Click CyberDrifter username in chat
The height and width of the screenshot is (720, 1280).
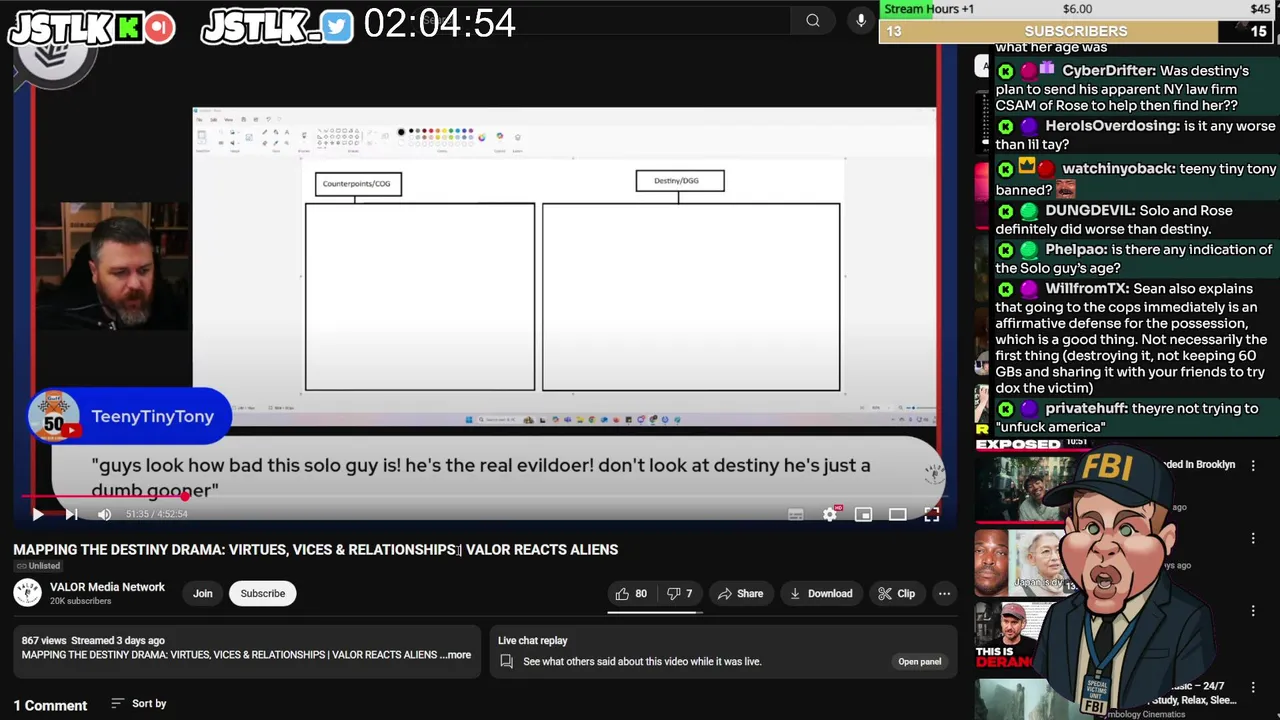[x=1108, y=71]
